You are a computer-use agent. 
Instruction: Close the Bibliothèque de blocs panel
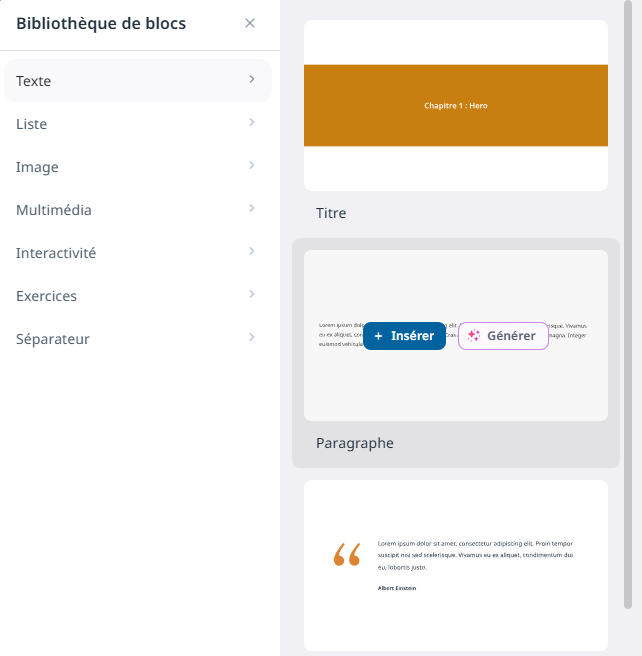[250, 23]
